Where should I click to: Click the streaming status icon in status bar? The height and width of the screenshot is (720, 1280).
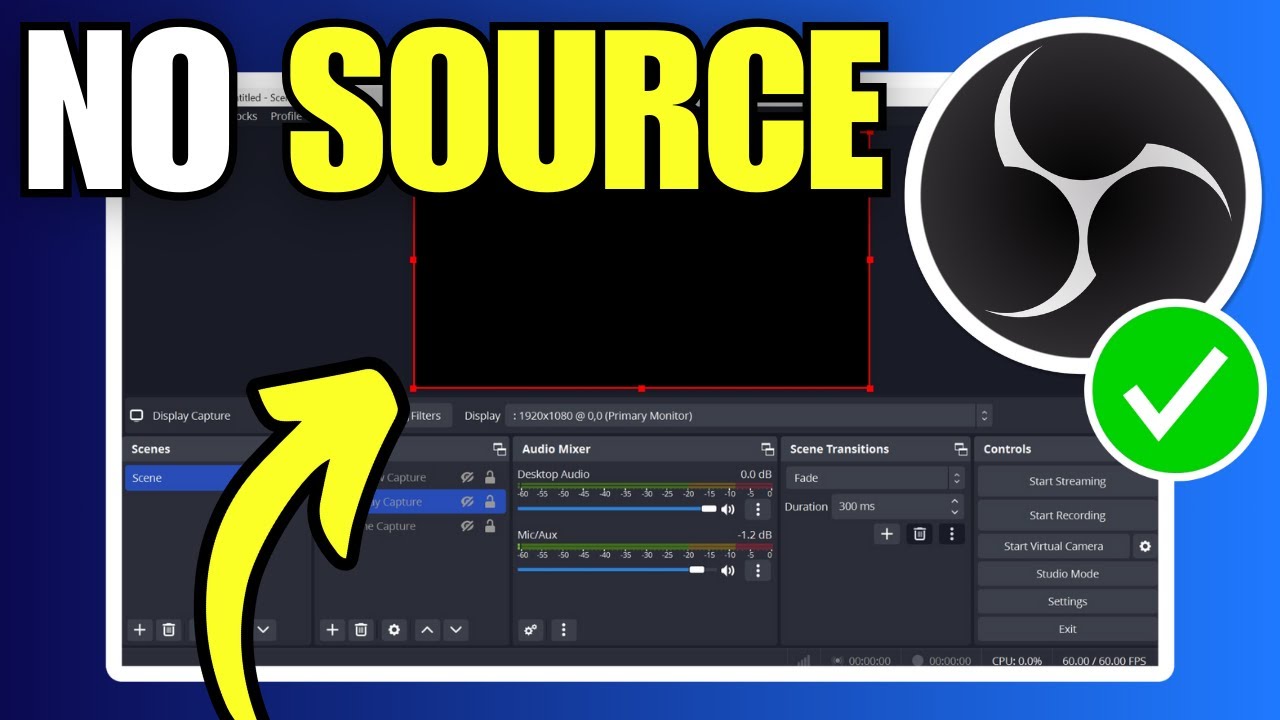[838, 660]
